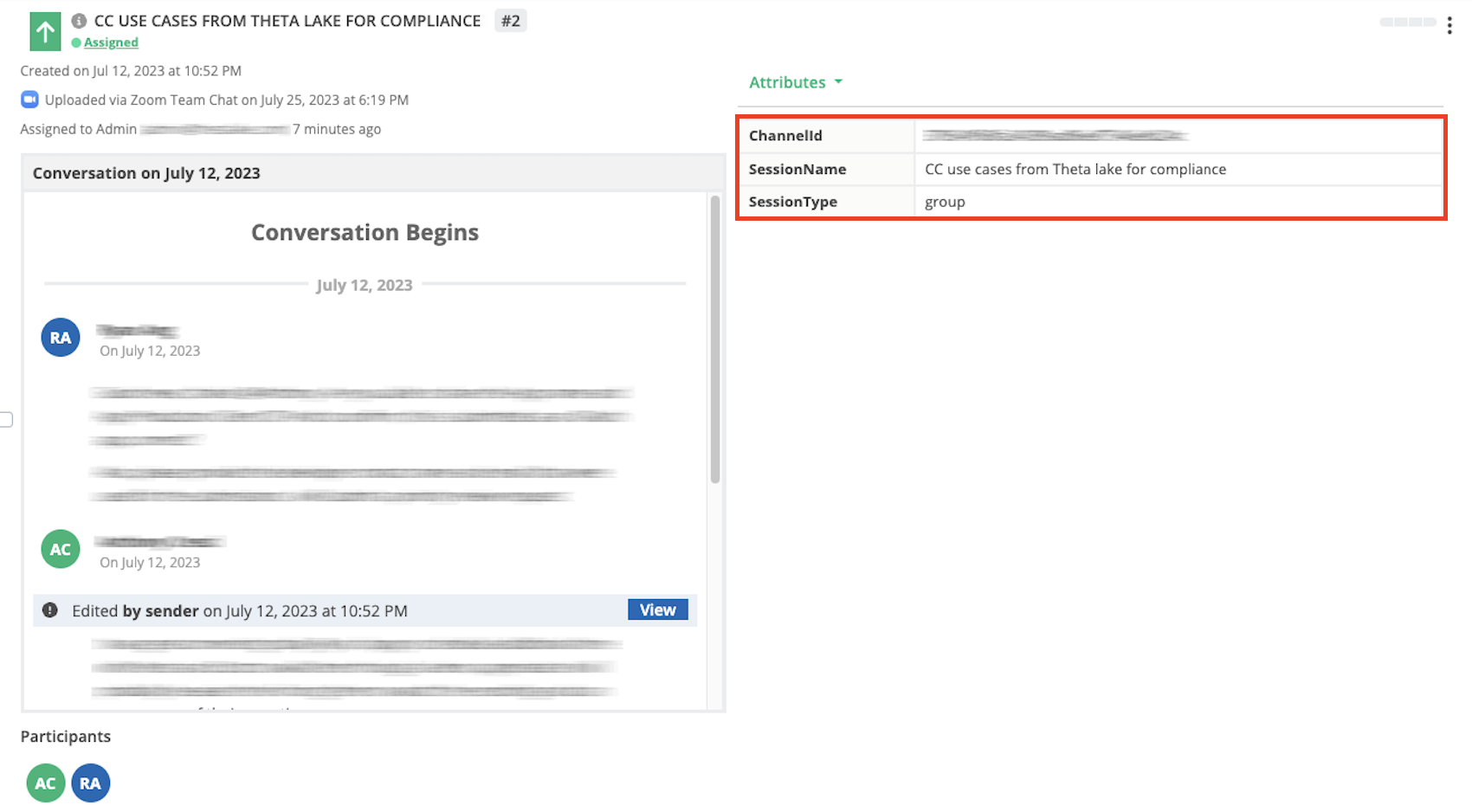The width and height of the screenshot is (1472, 812).
Task: Click the exclamation icon in edited notice
Action: coord(50,610)
